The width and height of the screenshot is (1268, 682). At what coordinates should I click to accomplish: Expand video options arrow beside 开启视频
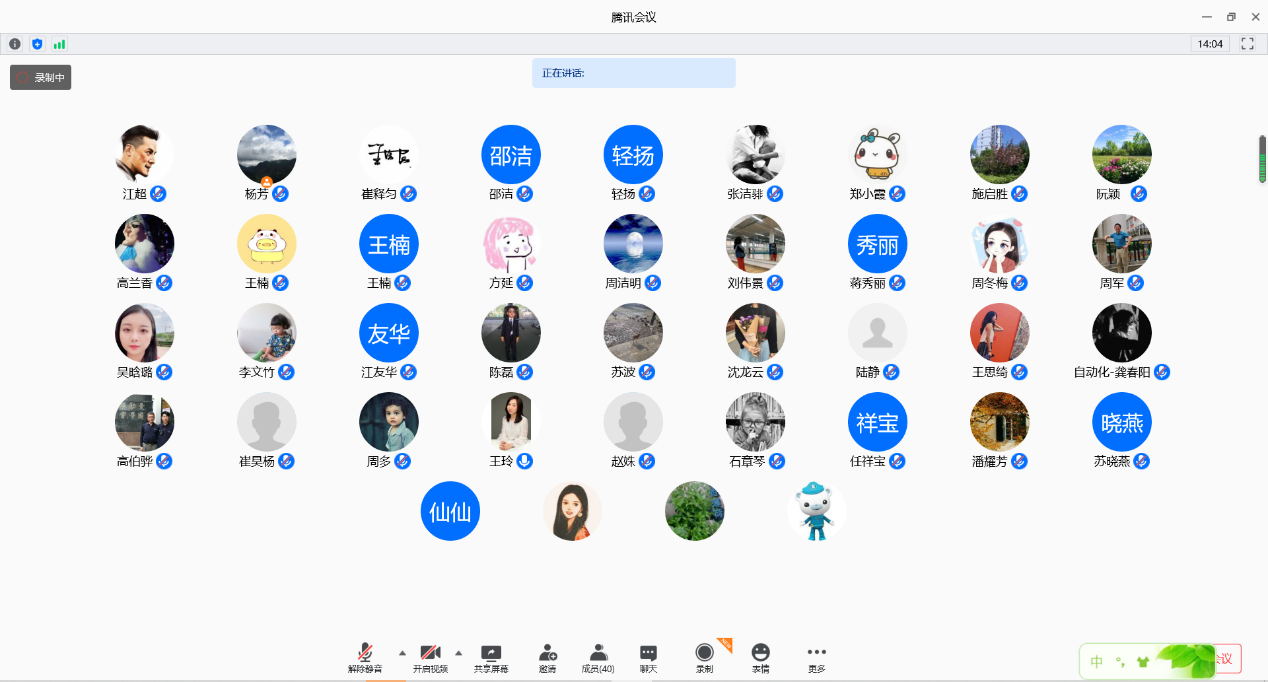tap(459, 652)
